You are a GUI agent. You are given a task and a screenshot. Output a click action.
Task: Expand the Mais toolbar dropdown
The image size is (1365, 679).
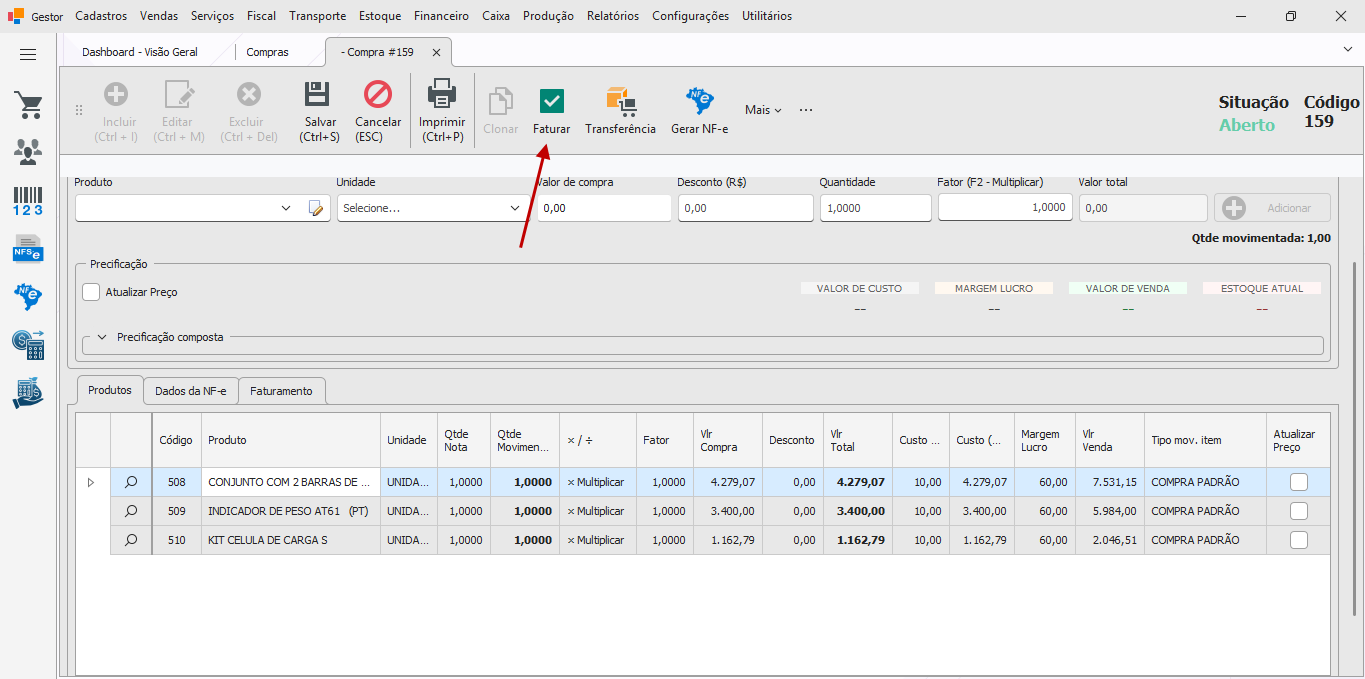coord(763,110)
